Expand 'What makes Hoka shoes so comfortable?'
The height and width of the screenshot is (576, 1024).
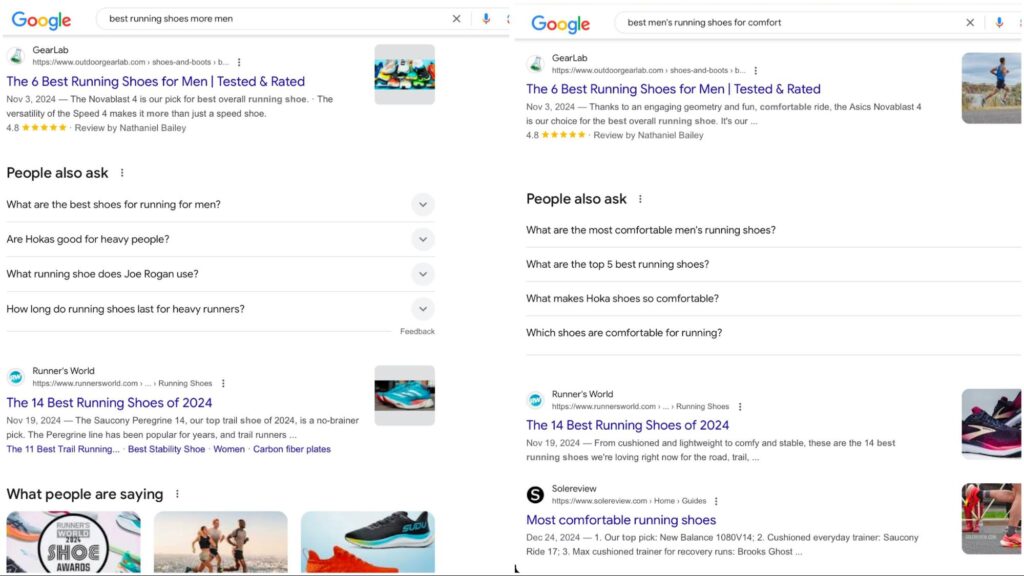[x=773, y=298]
